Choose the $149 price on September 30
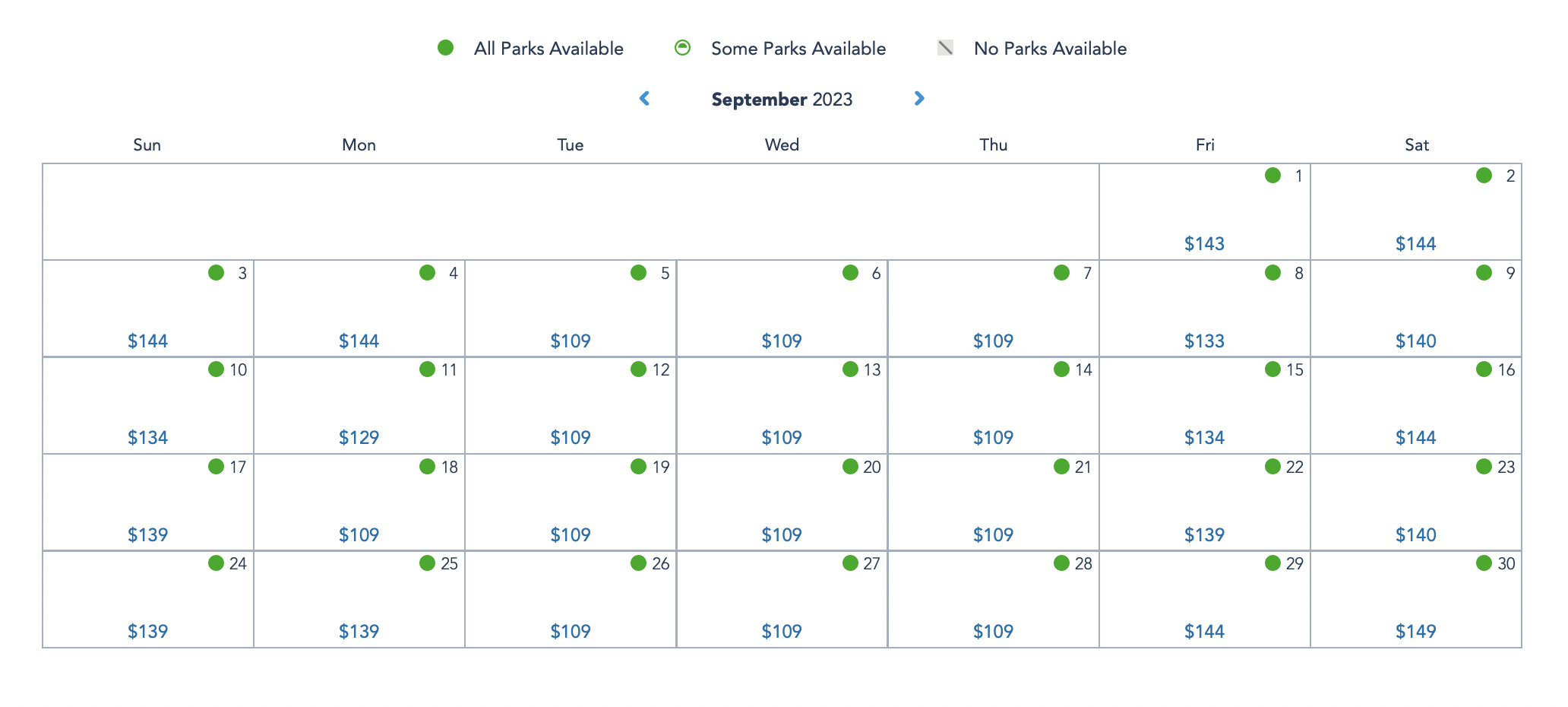 (1415, 632)
